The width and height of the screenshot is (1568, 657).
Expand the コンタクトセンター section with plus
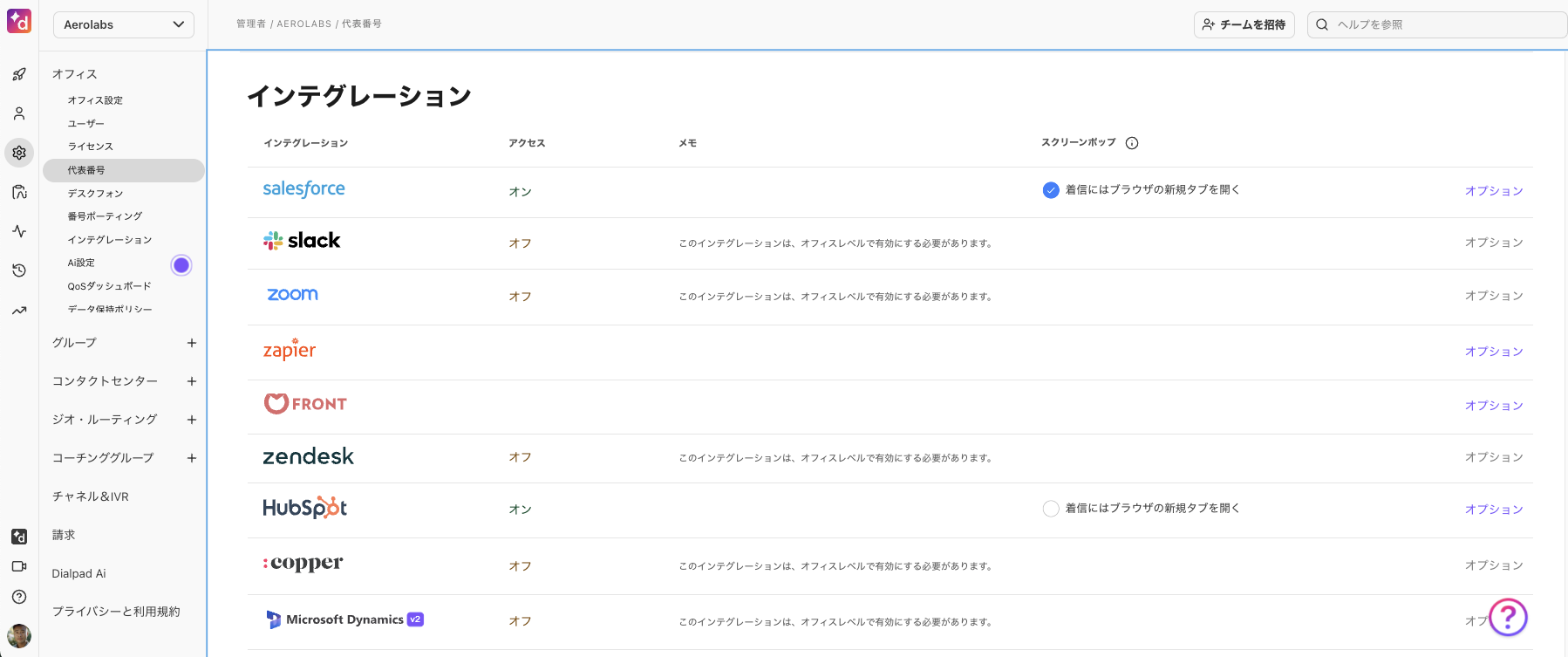pyautogui.click(x=192, y=381)
